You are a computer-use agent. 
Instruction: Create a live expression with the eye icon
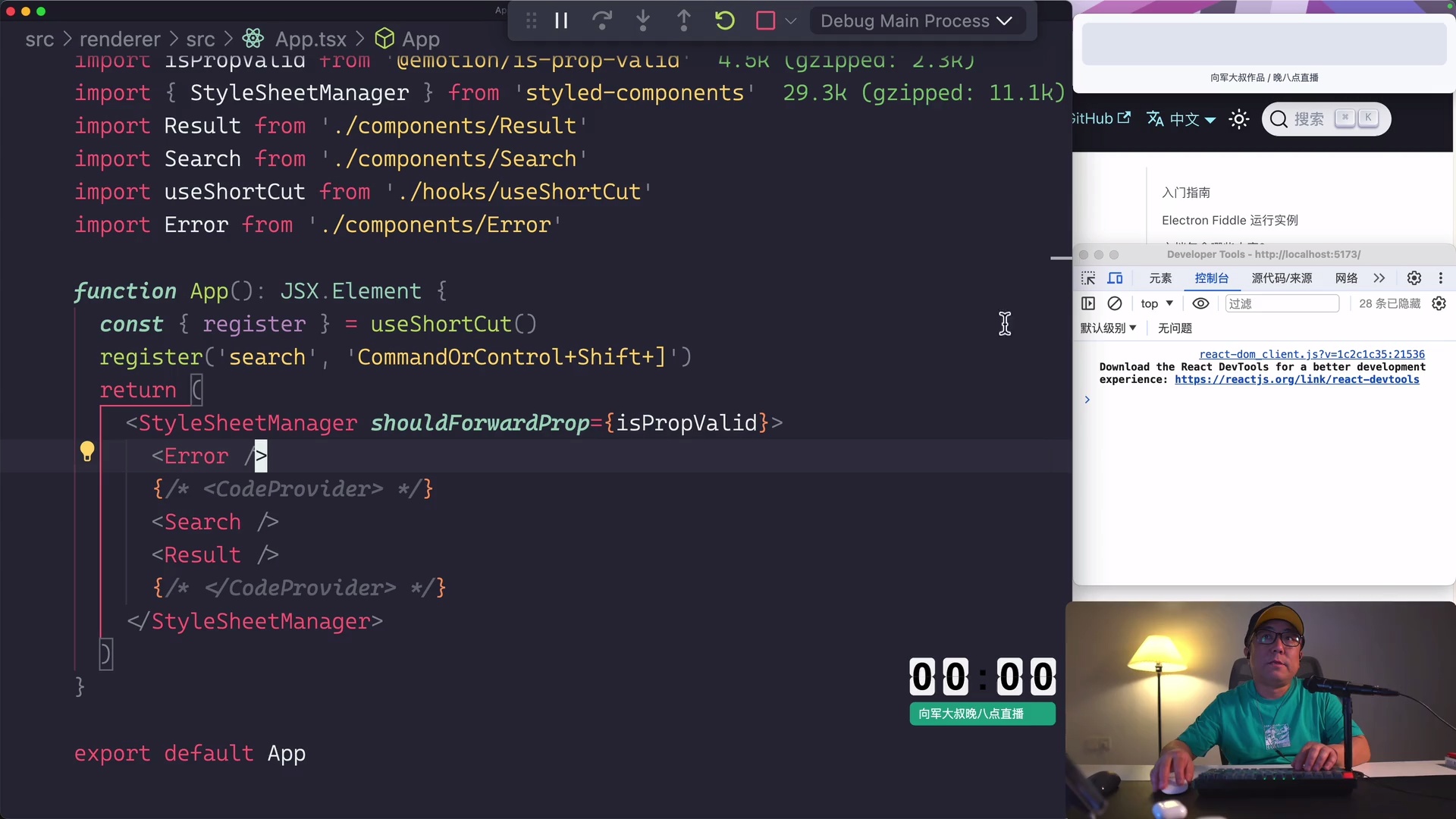pos(1200,303)
